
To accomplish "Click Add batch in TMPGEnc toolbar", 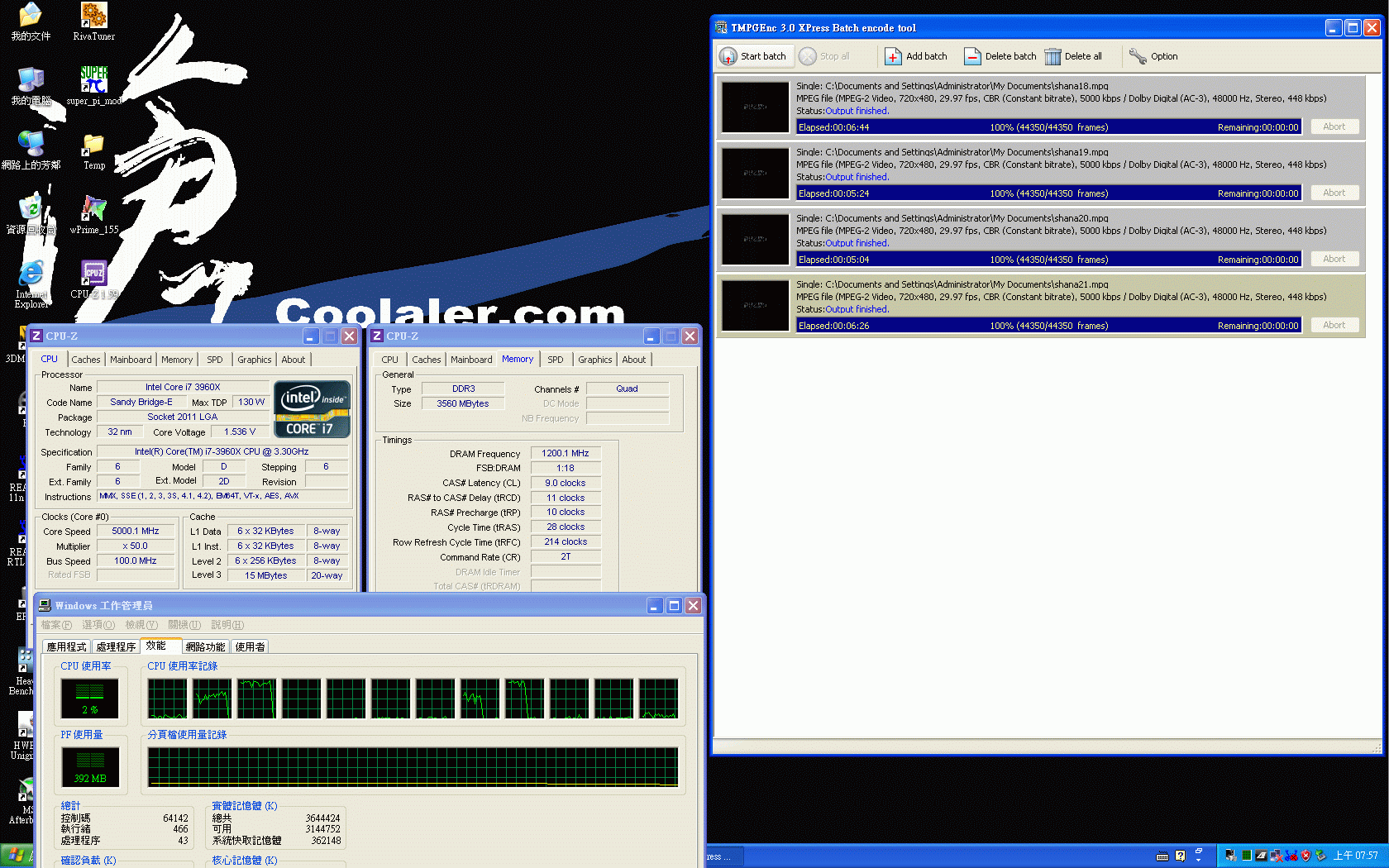I will tap(916, 56).
